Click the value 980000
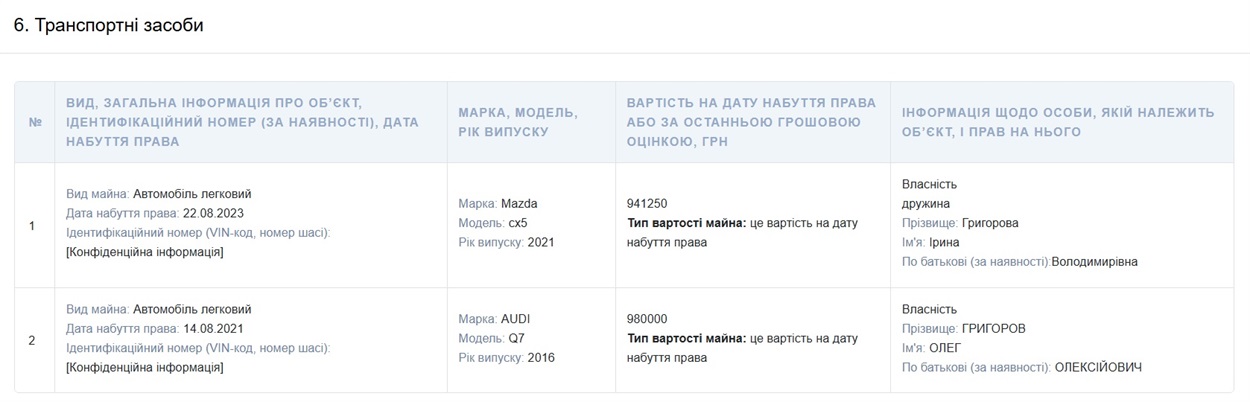 click(646, 319)
